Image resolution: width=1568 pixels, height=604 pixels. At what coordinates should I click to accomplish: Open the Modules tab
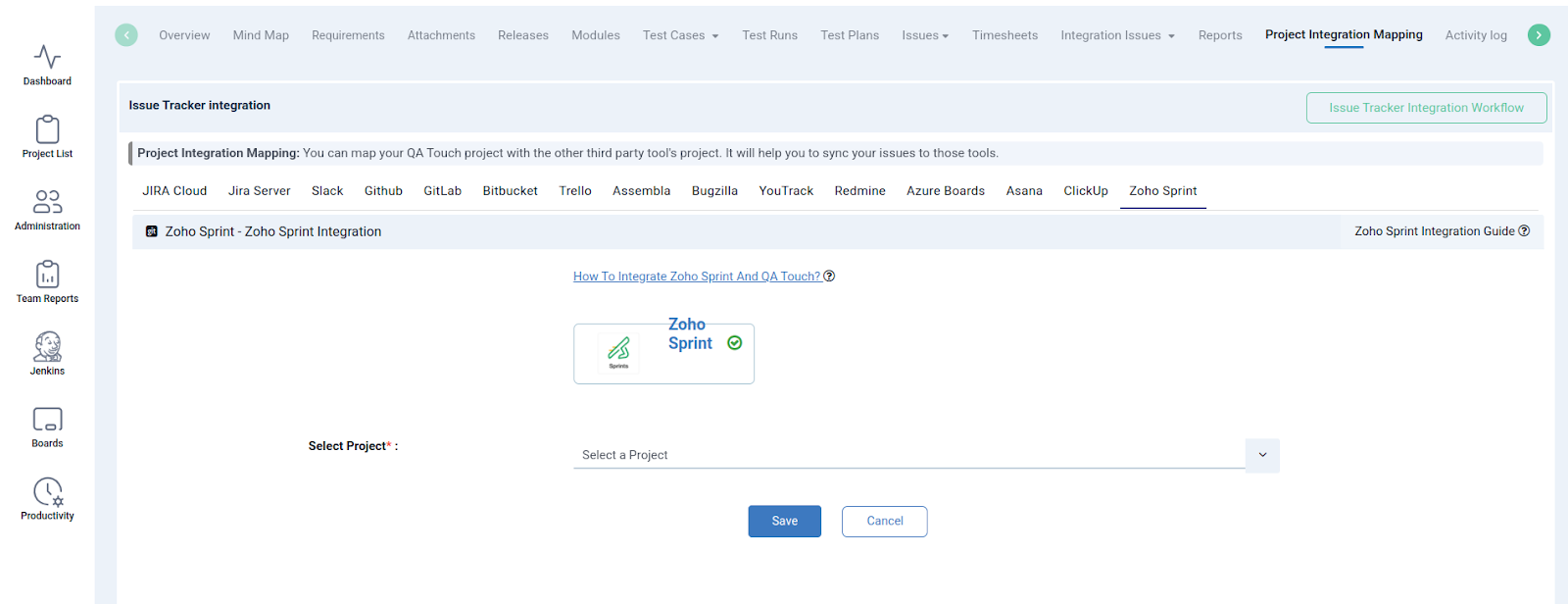[596, 35]
